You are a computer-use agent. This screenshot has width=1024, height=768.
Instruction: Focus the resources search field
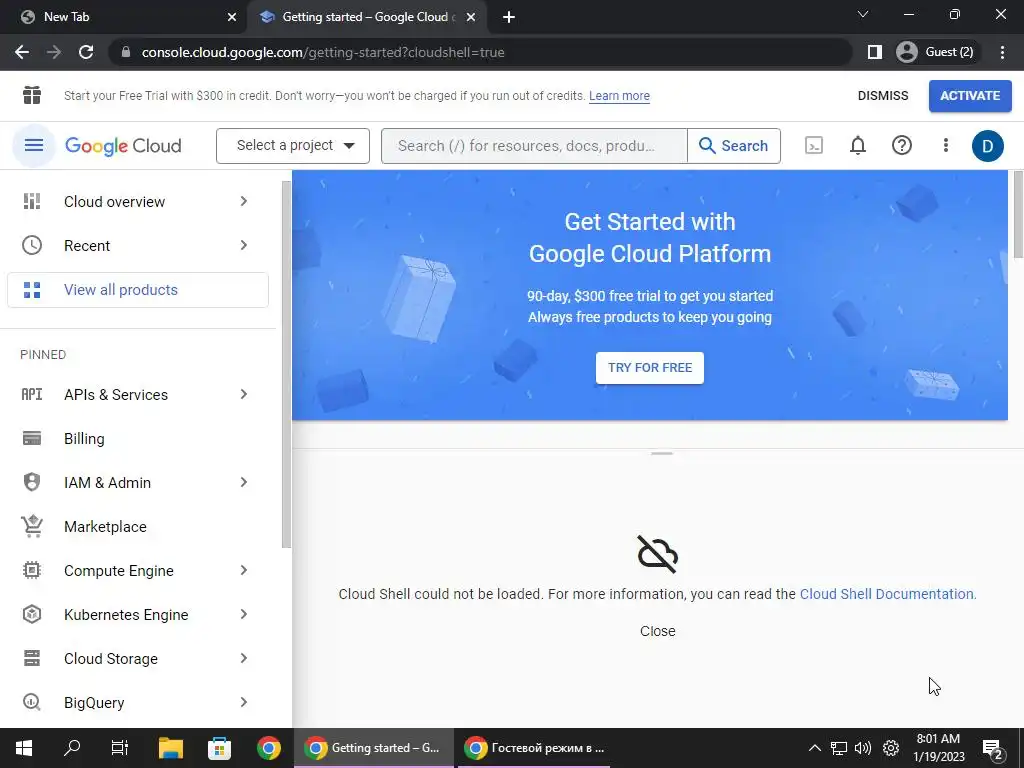534,146
